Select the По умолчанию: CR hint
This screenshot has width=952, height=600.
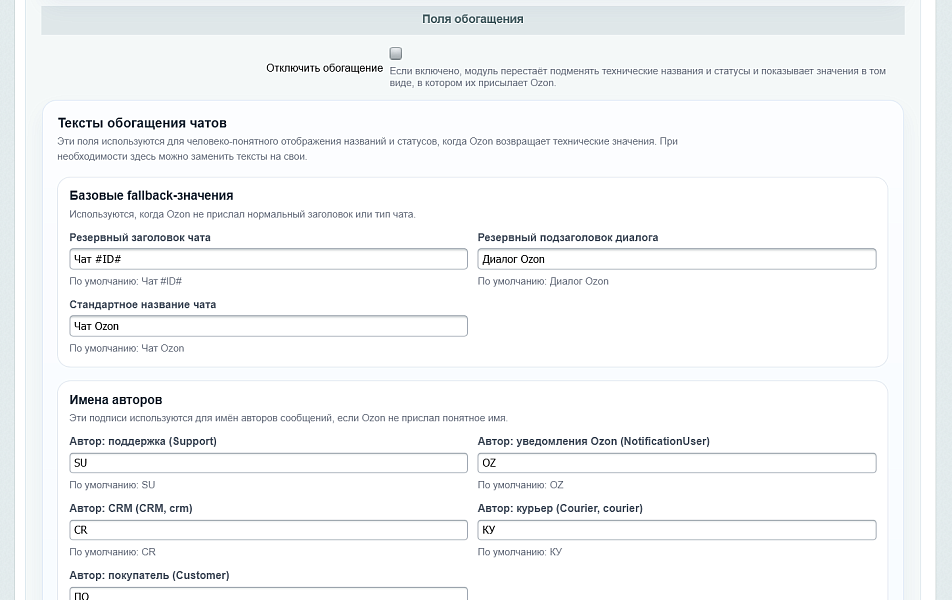point(112,552)
